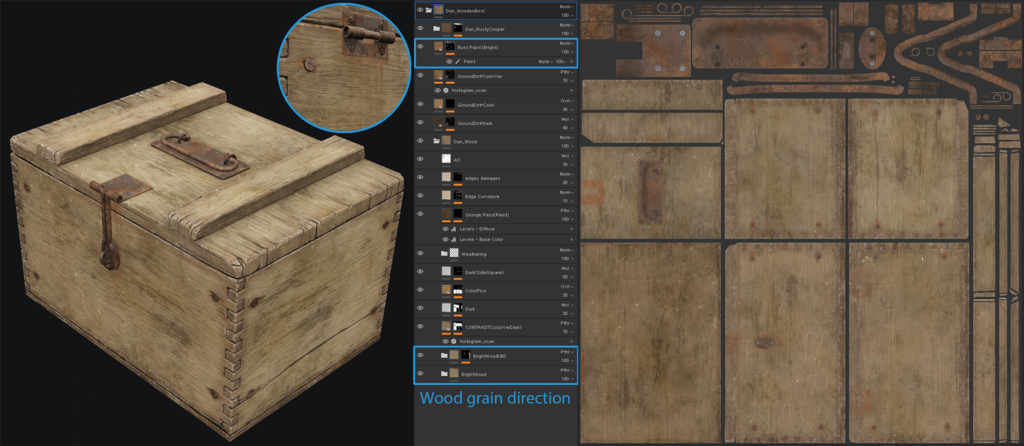Select the mask of CONTRAST(ColorVarDark) layer
The image size is (1024, 446).
pos(458,327)
